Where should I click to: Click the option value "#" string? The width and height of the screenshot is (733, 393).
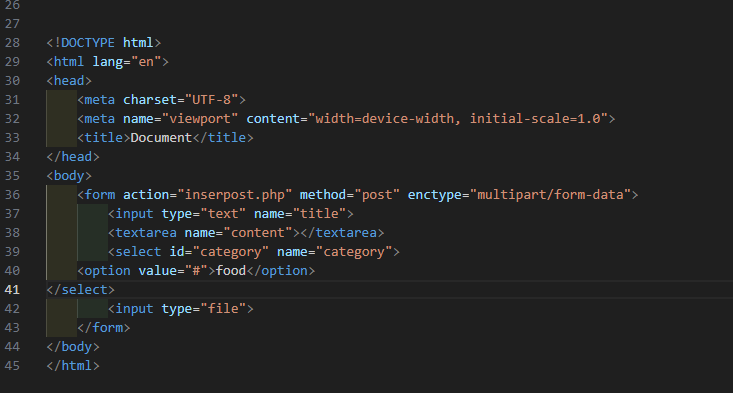pos(196,271)
